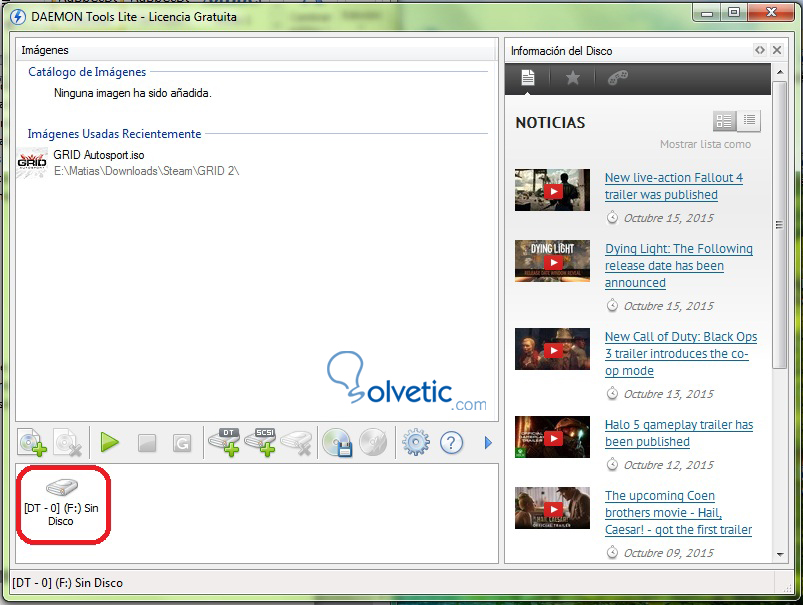Click the news panel scrollbar thumb
803x605 pixels.
780,225
